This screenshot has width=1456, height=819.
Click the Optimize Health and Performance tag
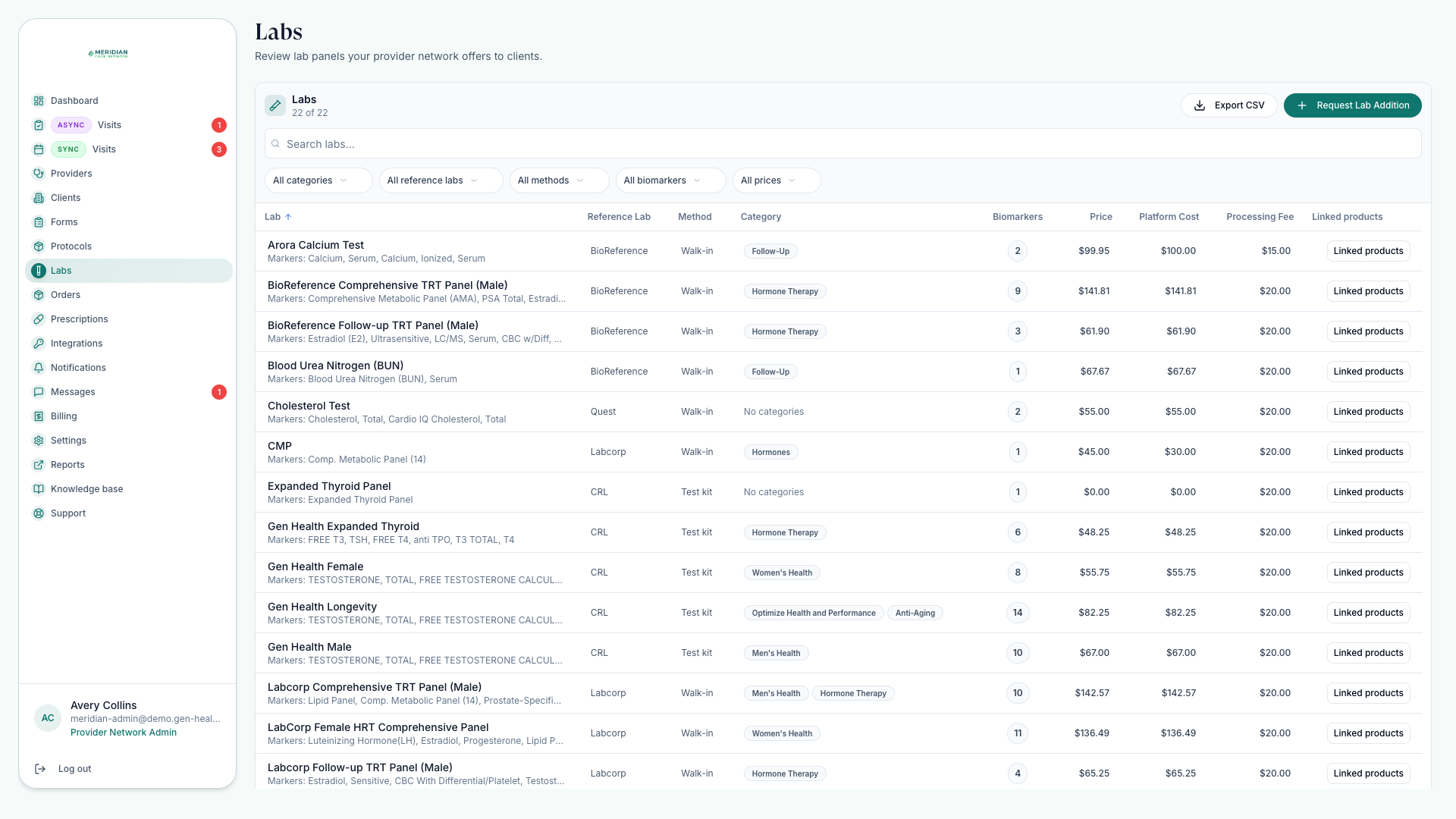coord(813,613)
